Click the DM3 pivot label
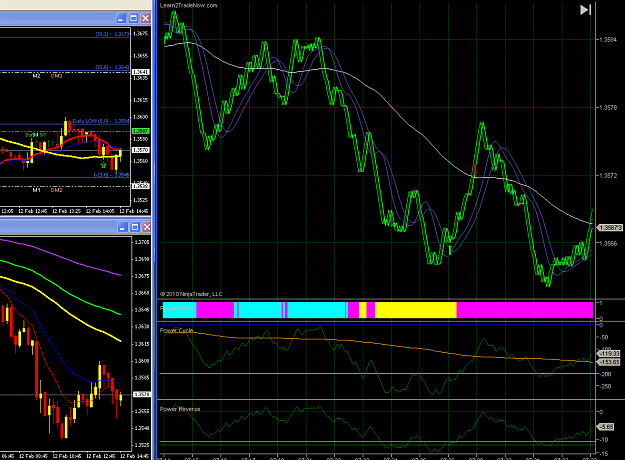This screenshot has height=460, width=625. 56,76
